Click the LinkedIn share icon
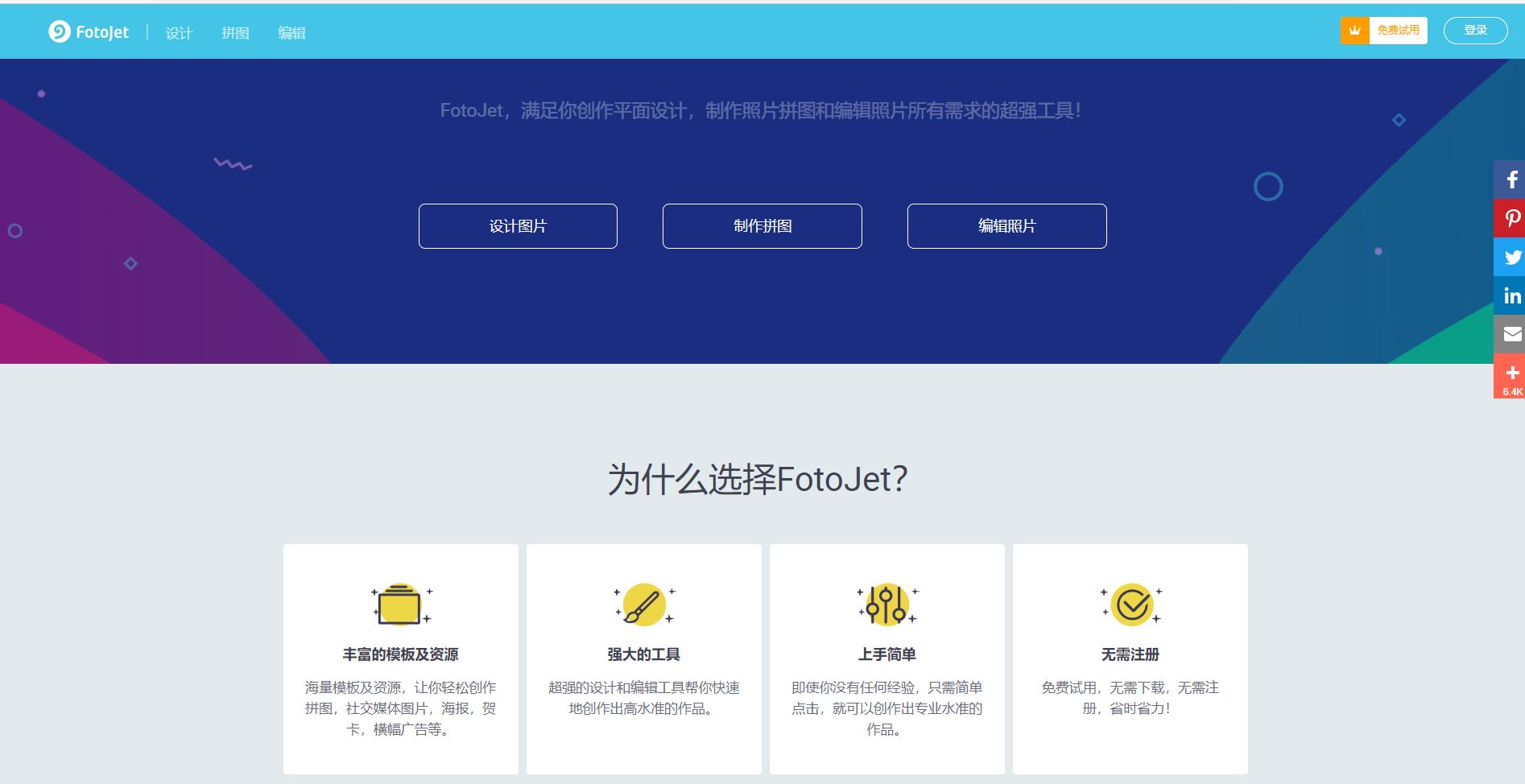 1511,295
